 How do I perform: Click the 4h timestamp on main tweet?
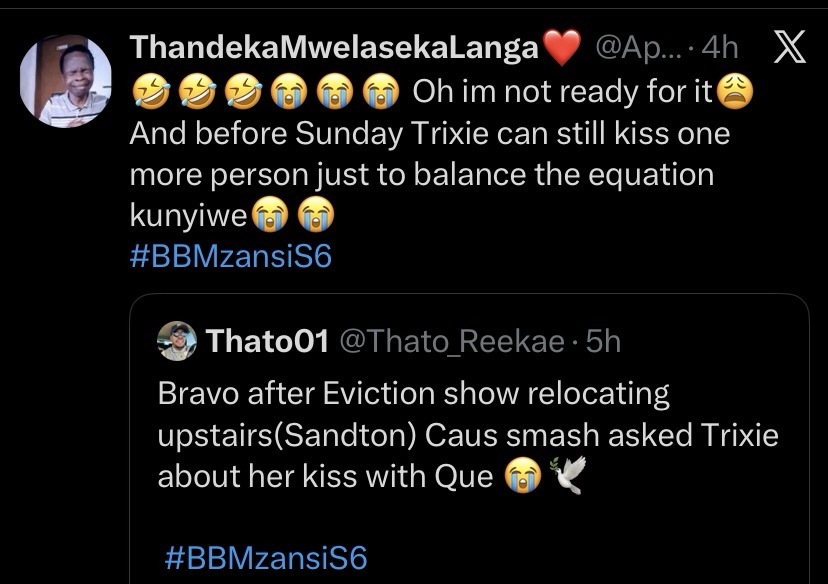718,47
